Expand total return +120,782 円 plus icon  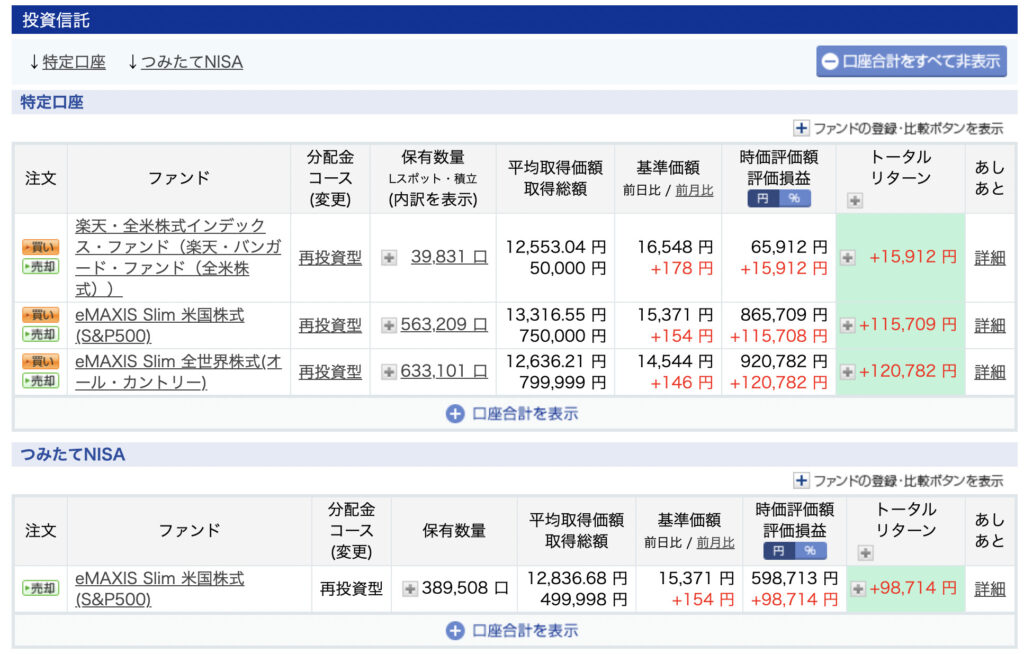pyautogui.click(x=848, y=372)
